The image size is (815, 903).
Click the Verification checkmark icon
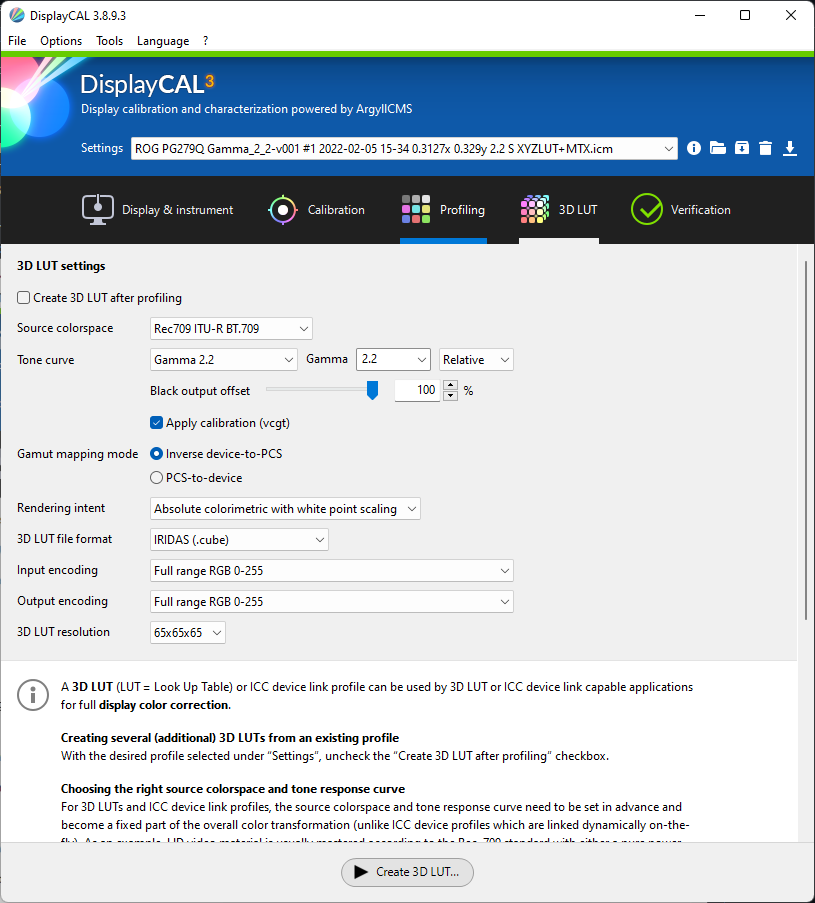click(x=646, y=209)
